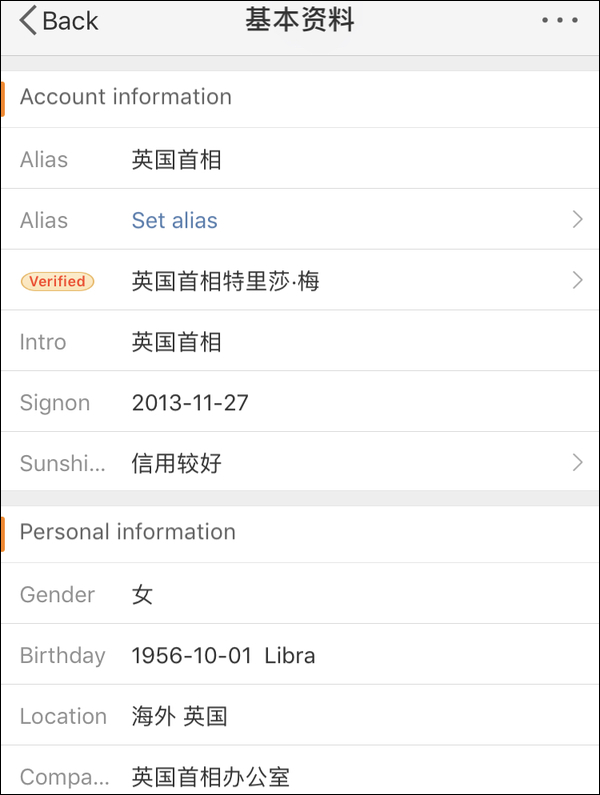Tap the Location value 海外 英国
This screenshot has width=600, height=795.
[180, 716]
